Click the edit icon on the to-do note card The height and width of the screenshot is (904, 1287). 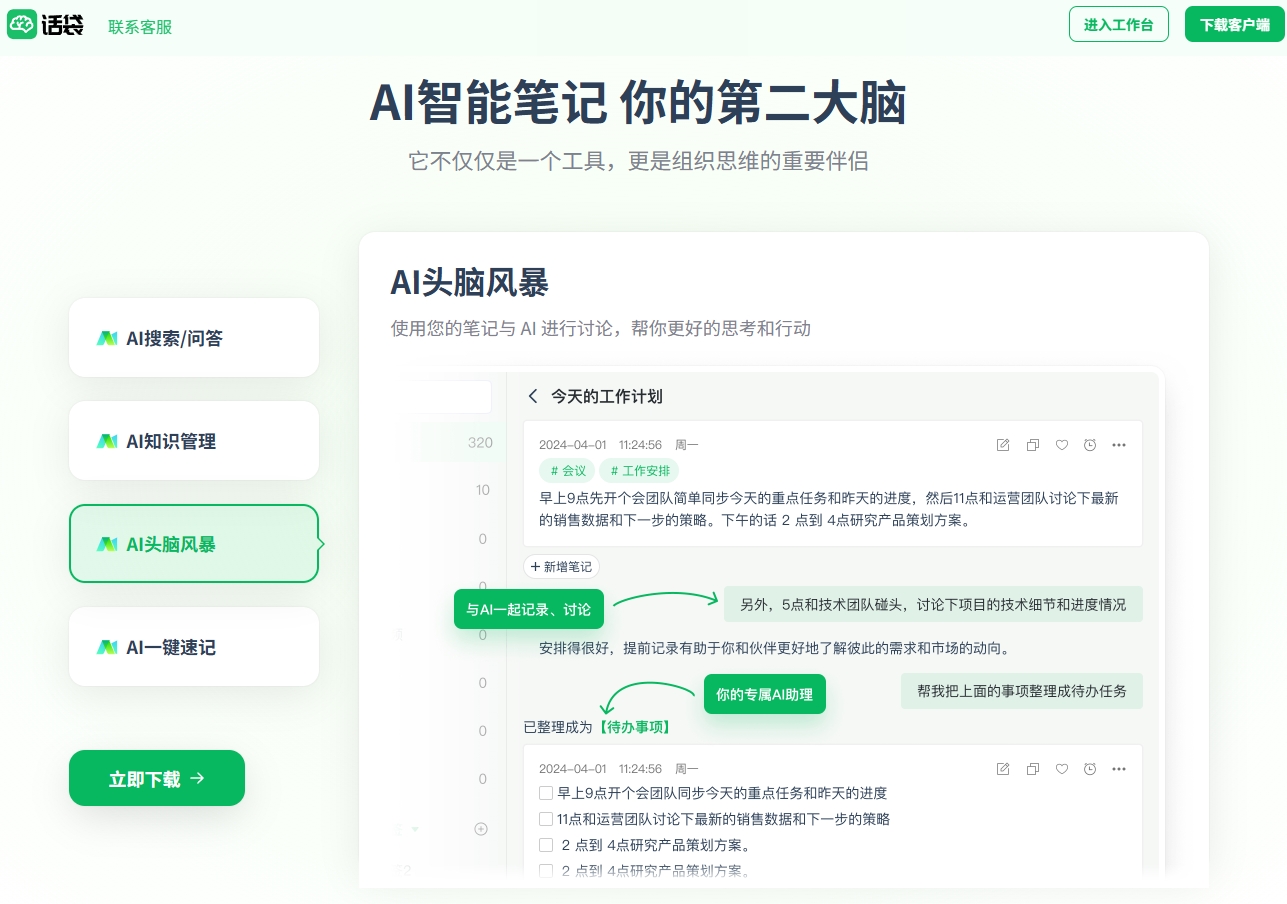(x=1003, y=769)
